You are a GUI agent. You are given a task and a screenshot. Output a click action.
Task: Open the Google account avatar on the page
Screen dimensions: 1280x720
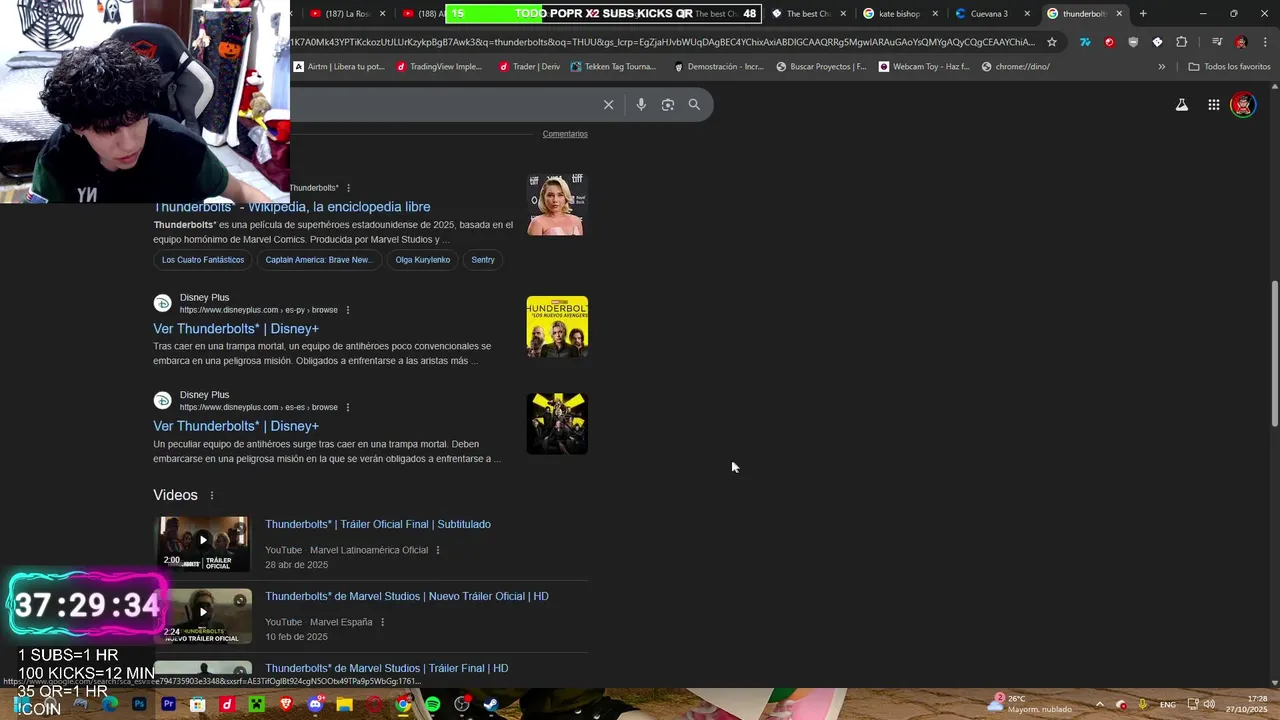pyautogui.click(x=1243, y=104)
